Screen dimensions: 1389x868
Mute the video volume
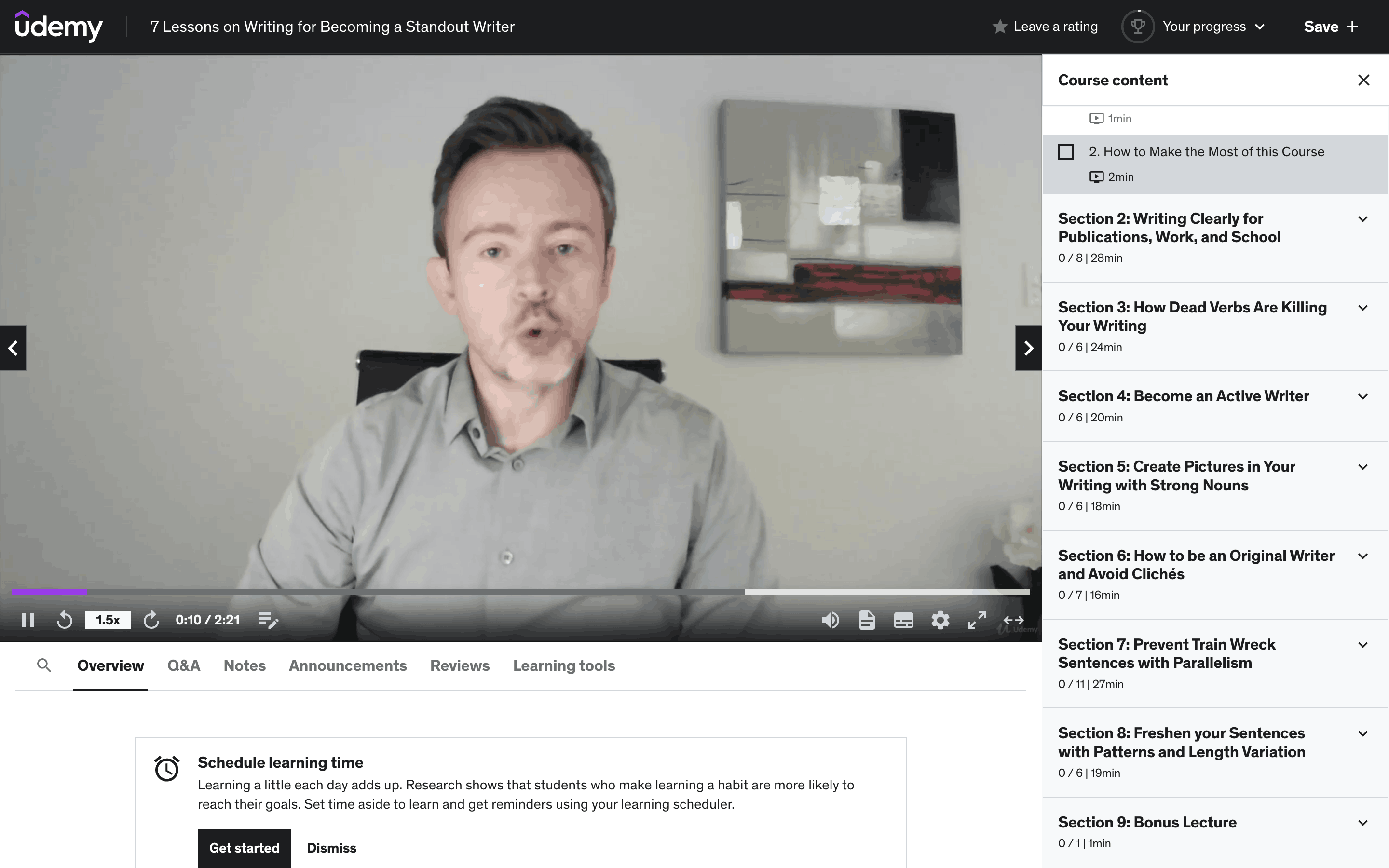coord(830,620)
